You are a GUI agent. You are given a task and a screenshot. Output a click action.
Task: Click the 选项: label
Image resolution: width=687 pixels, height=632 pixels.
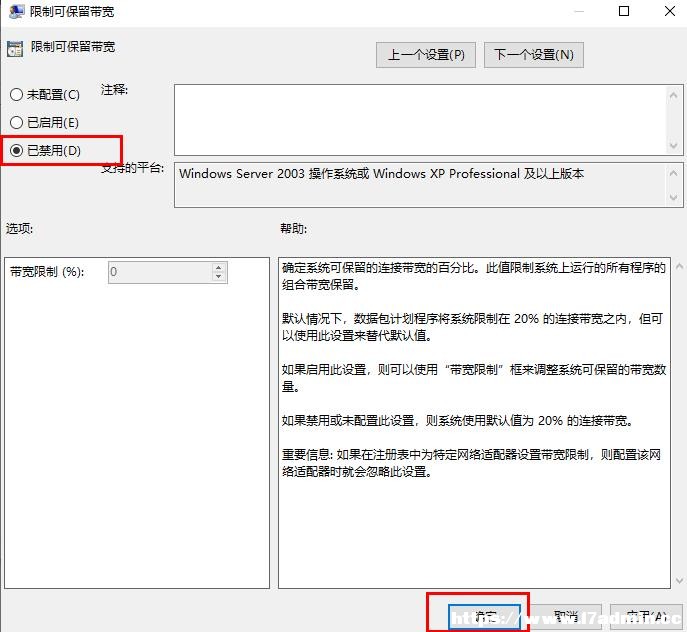[19, 228]
